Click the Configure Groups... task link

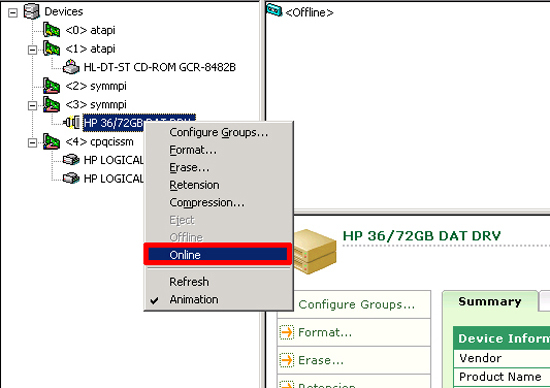(x=356, y=304)
